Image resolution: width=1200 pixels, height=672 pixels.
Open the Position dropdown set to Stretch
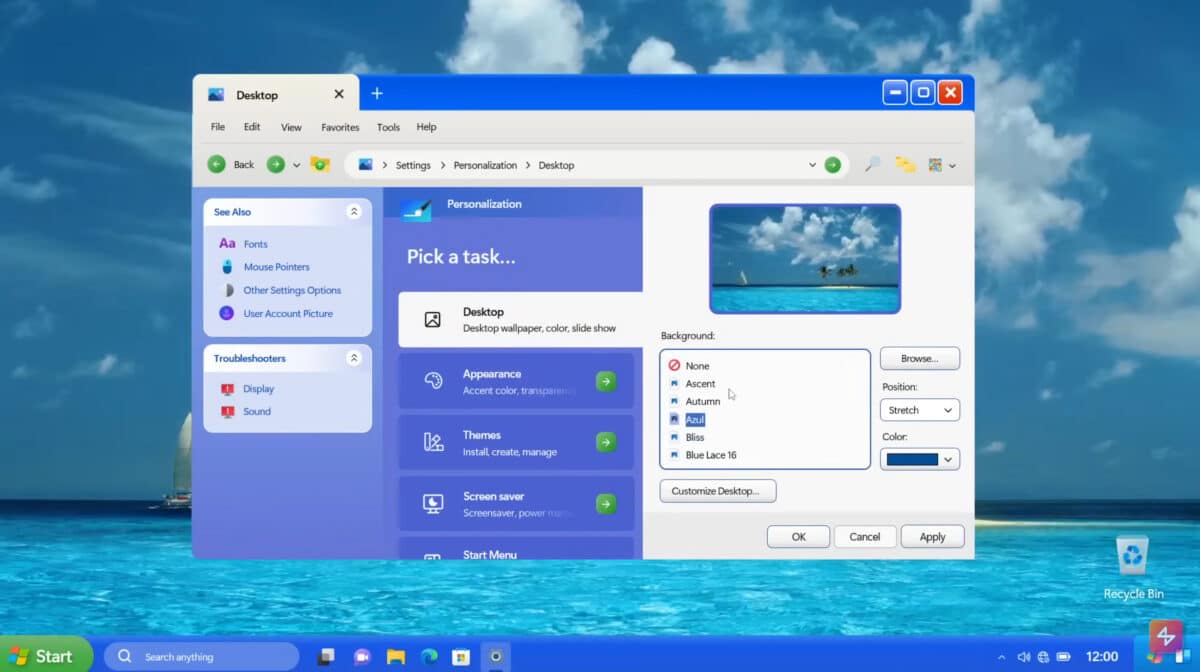(x=919, y=409)
